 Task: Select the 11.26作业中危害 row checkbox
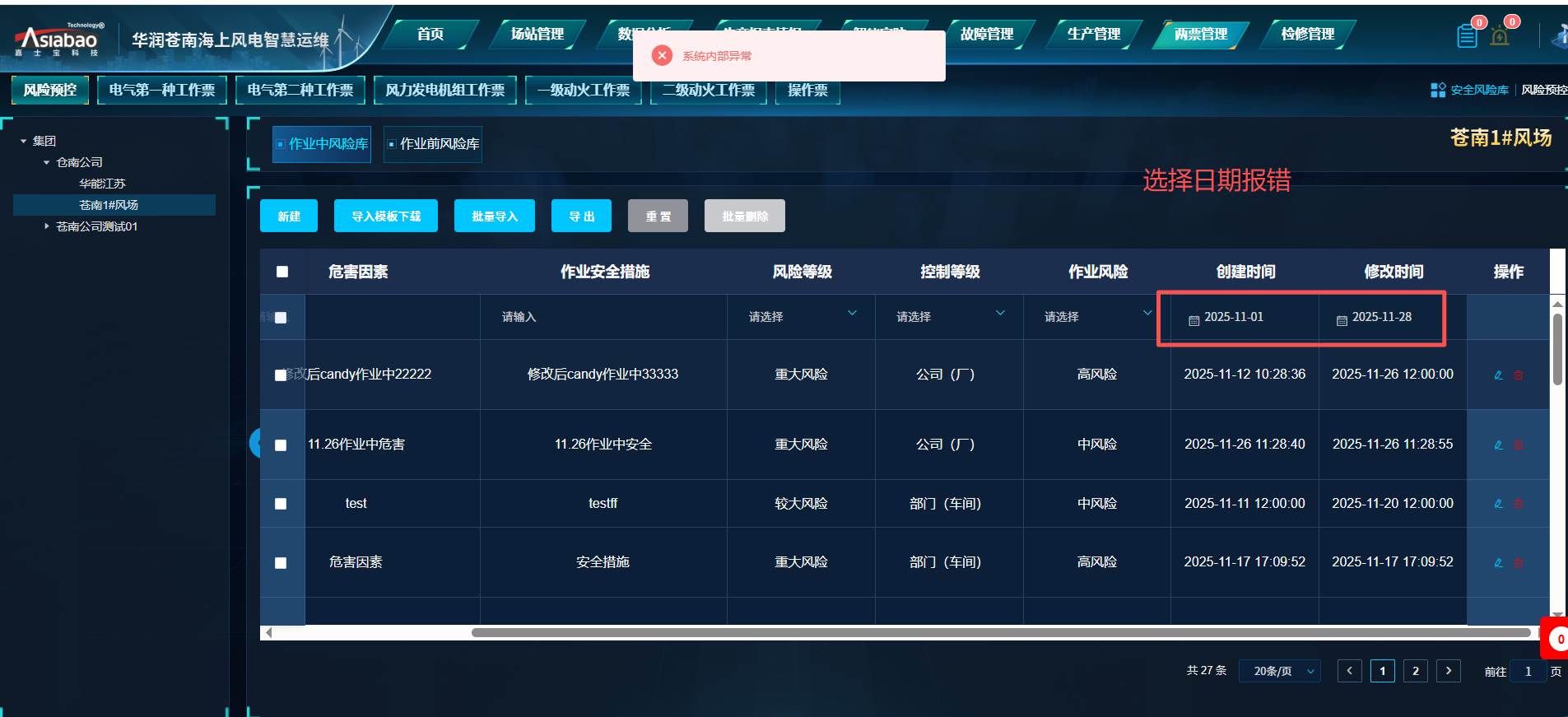(x=281, y=445)
